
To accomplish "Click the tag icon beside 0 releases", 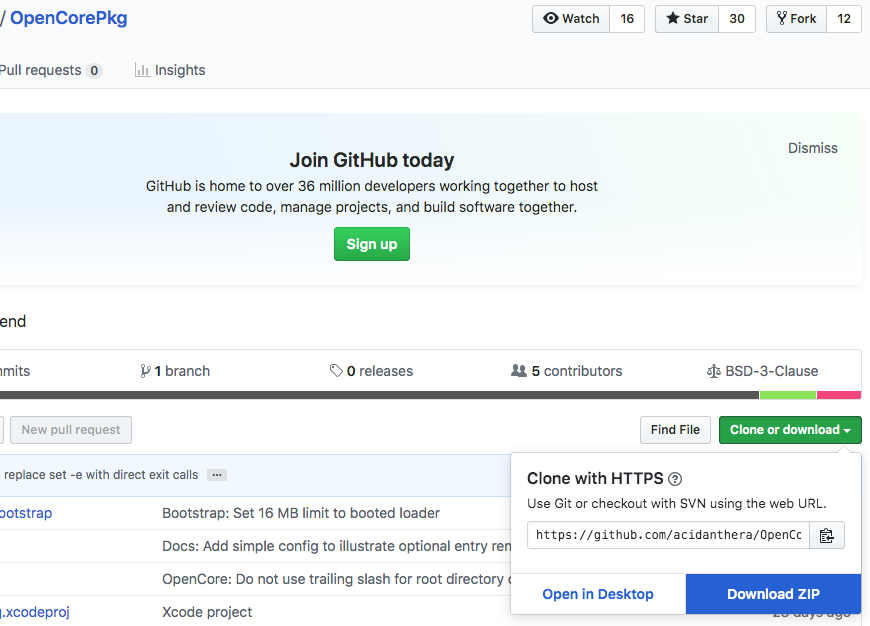I will point(336,370).
